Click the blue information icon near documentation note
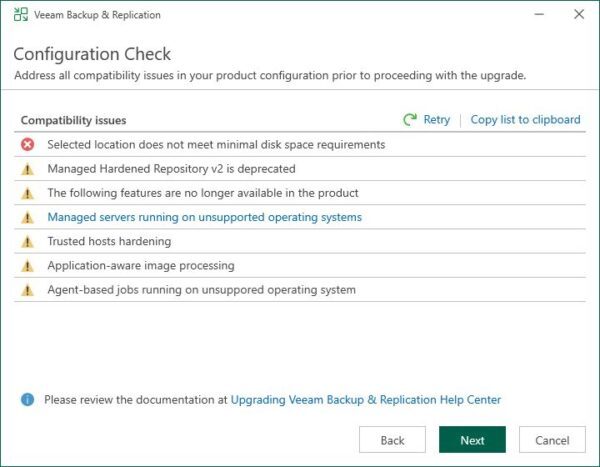 point(27,400)
